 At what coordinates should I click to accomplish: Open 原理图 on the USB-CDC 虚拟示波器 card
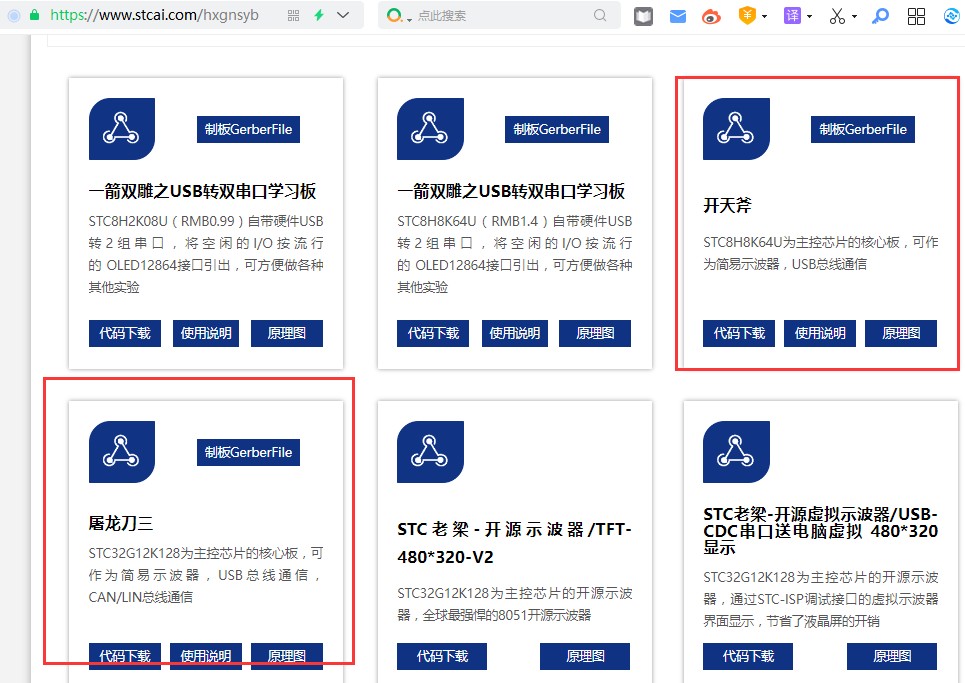pyautogui.click(x=892, y=656)
